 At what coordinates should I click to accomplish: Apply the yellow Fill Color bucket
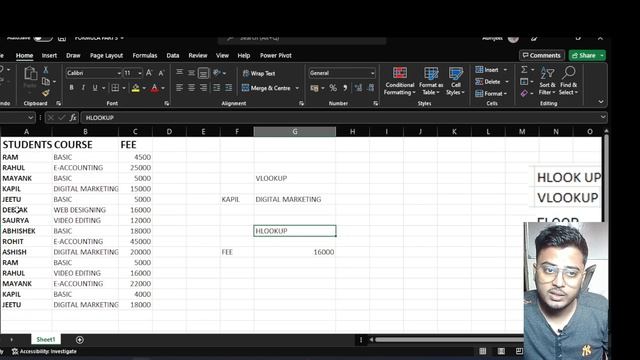pos(136,88)
